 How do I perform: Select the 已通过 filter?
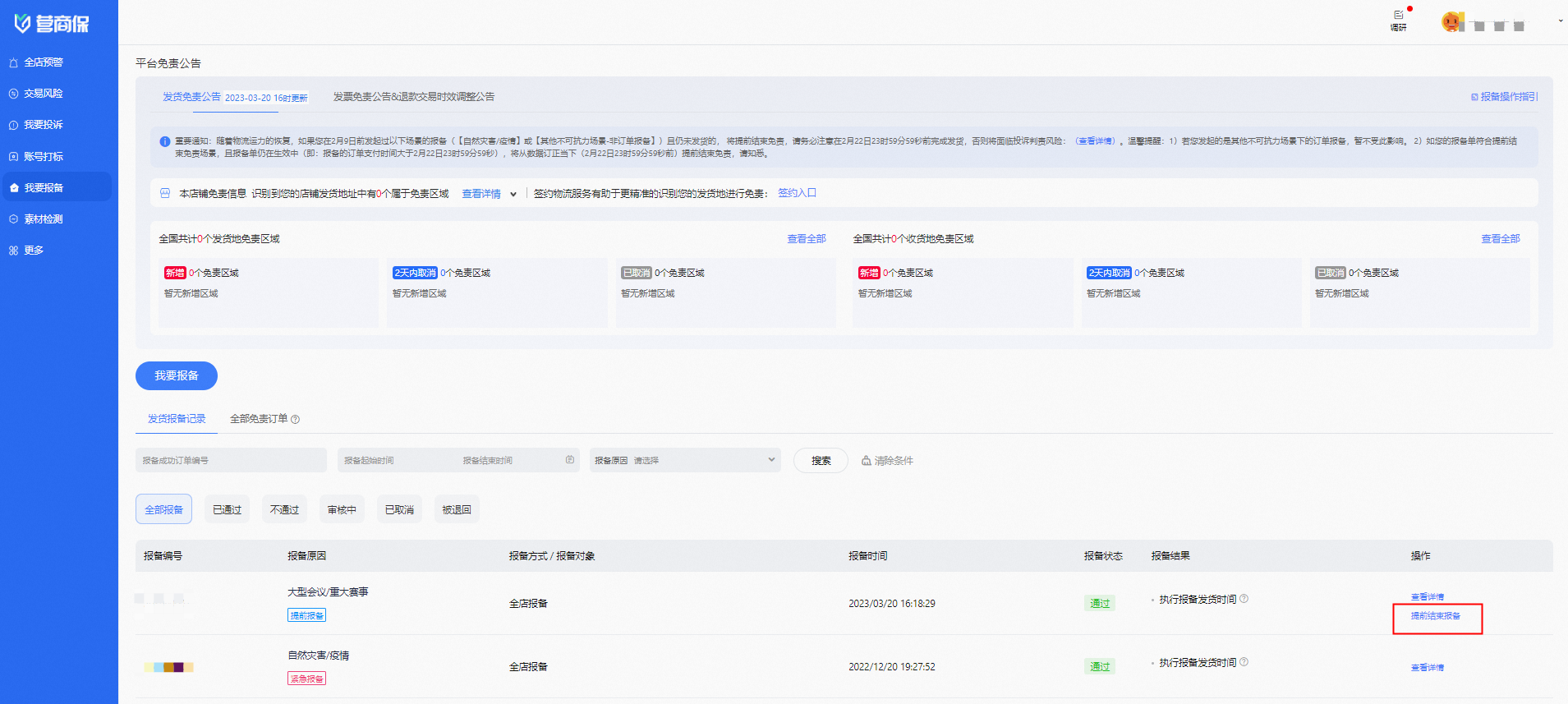click(228, 509)
